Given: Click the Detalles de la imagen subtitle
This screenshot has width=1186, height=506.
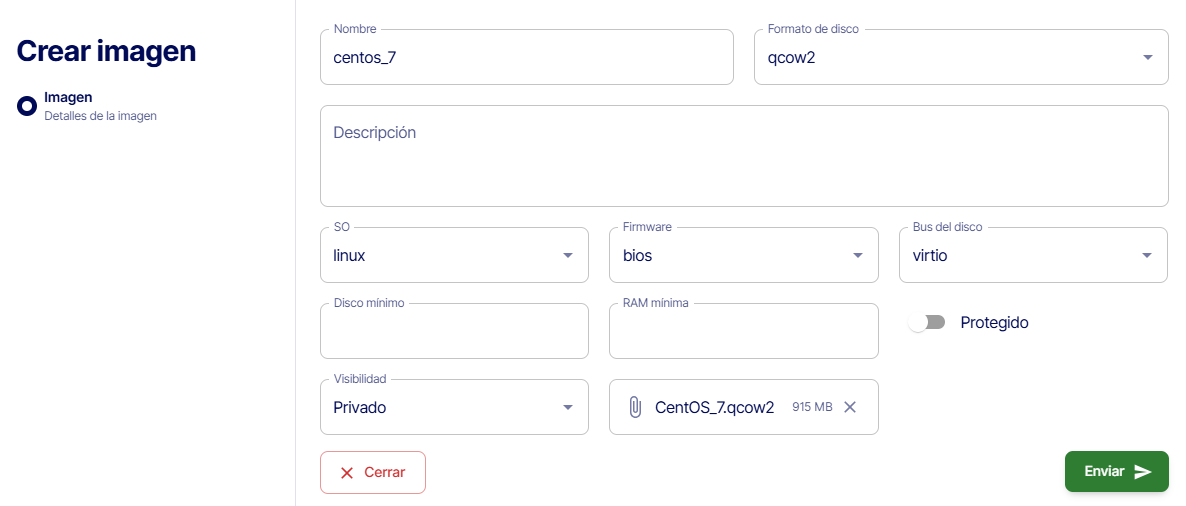Looking at the screenshot, I should [x=100, y=116].
